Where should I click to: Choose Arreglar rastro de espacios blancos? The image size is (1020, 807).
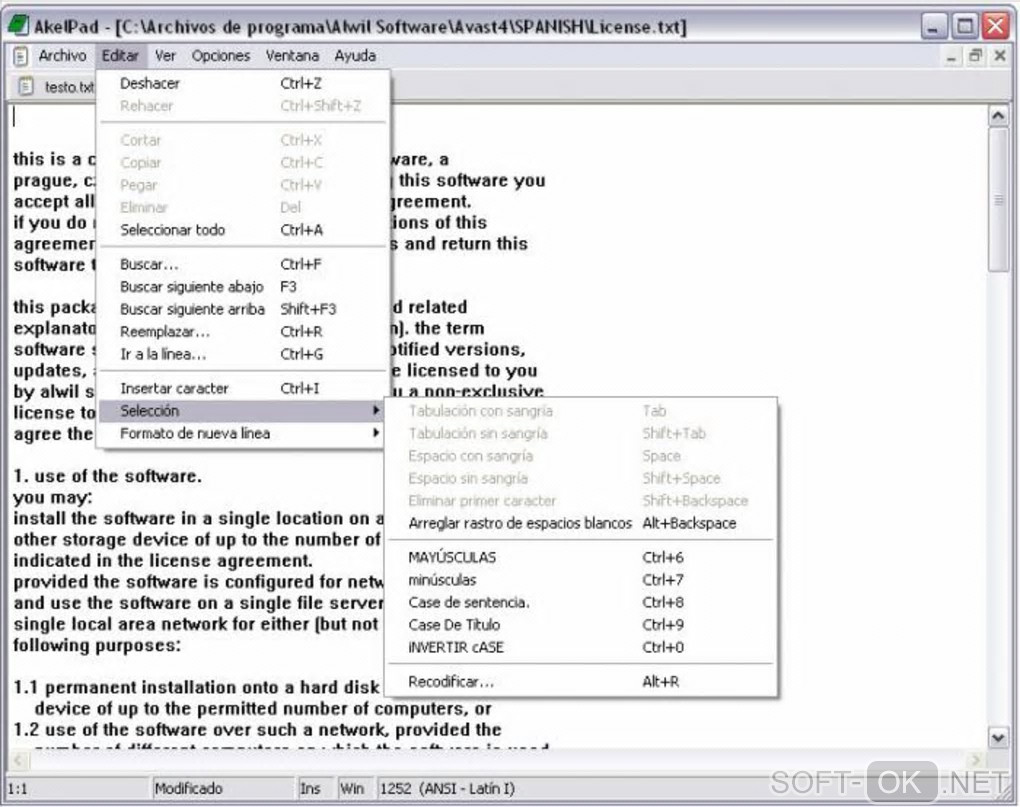pos(581,523)
